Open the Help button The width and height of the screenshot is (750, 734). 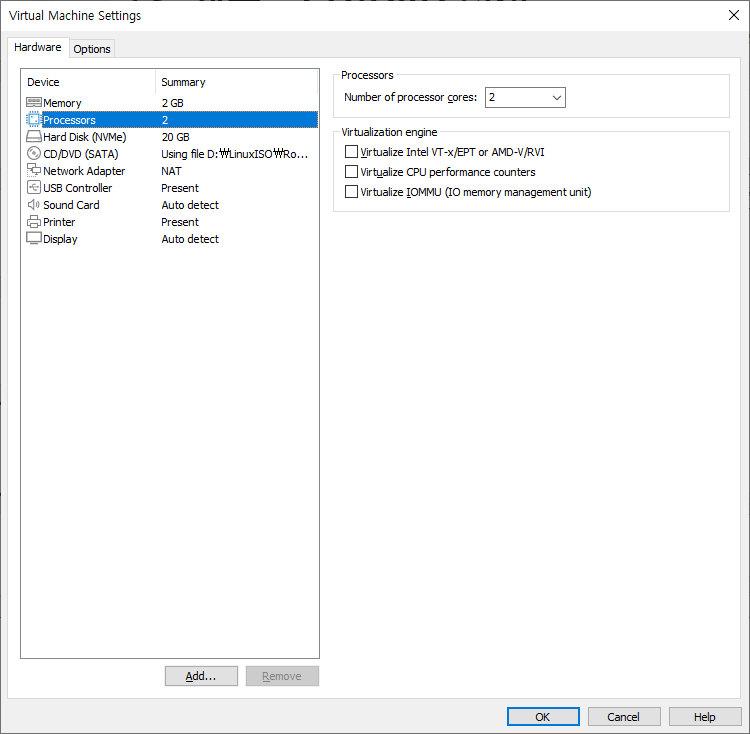pyautogui.click(x=705, y=716)
